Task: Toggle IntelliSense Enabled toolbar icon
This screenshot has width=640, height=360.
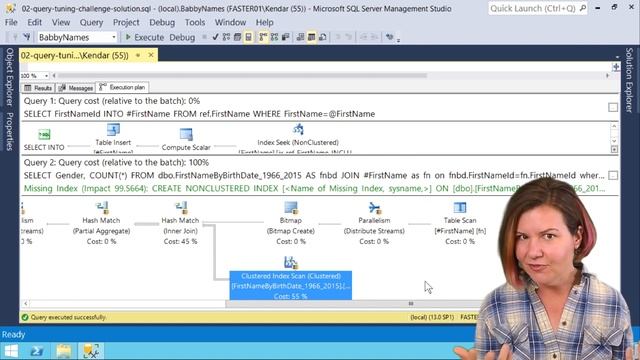Action: [249, 37]
